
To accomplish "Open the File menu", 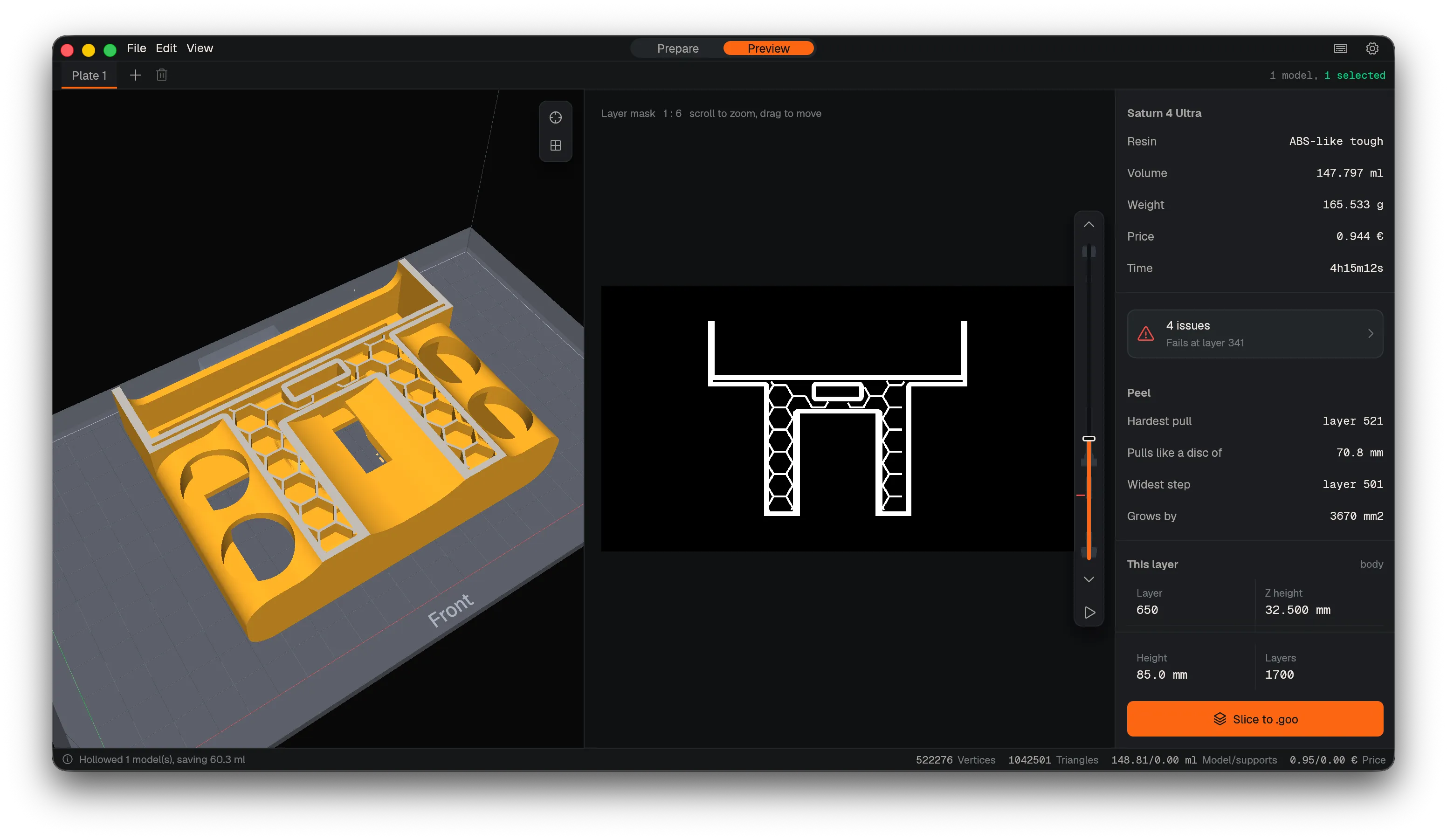I will (x=136, y=48).
